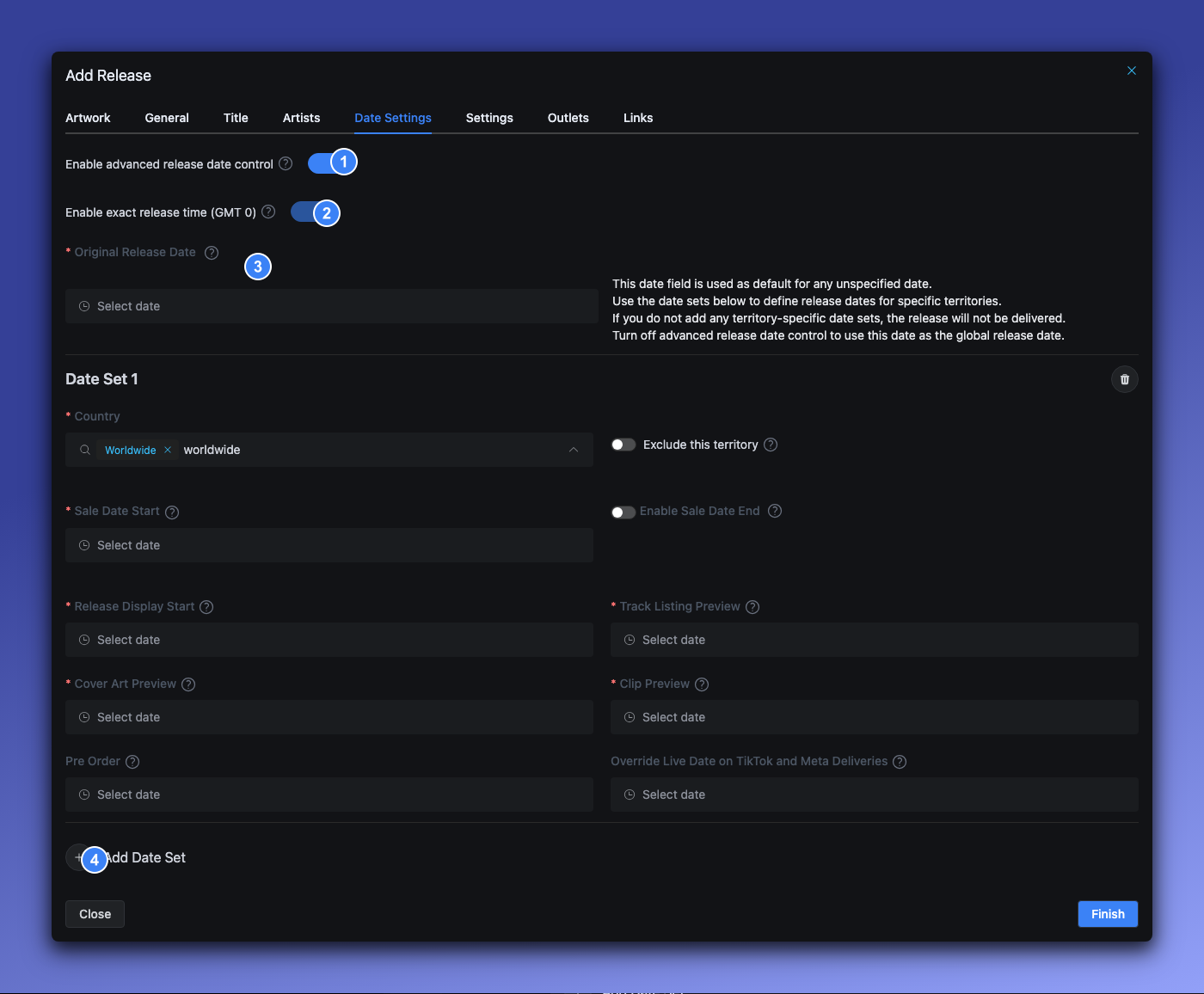Viewport: 1204px width, 994px height.
Task: Click help icon beside Exclude this territory
Action: 771,445
